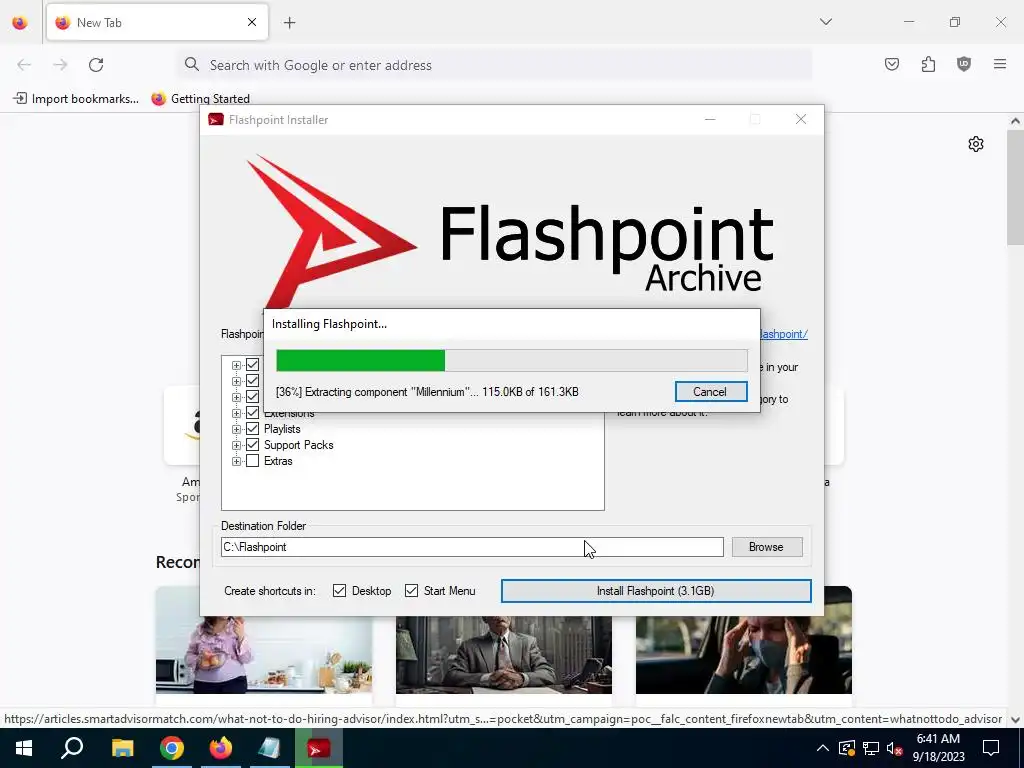The height and width of the screenshot is (768, 1024).
Task: Click the installing progress bar
Action: point(511,360)
